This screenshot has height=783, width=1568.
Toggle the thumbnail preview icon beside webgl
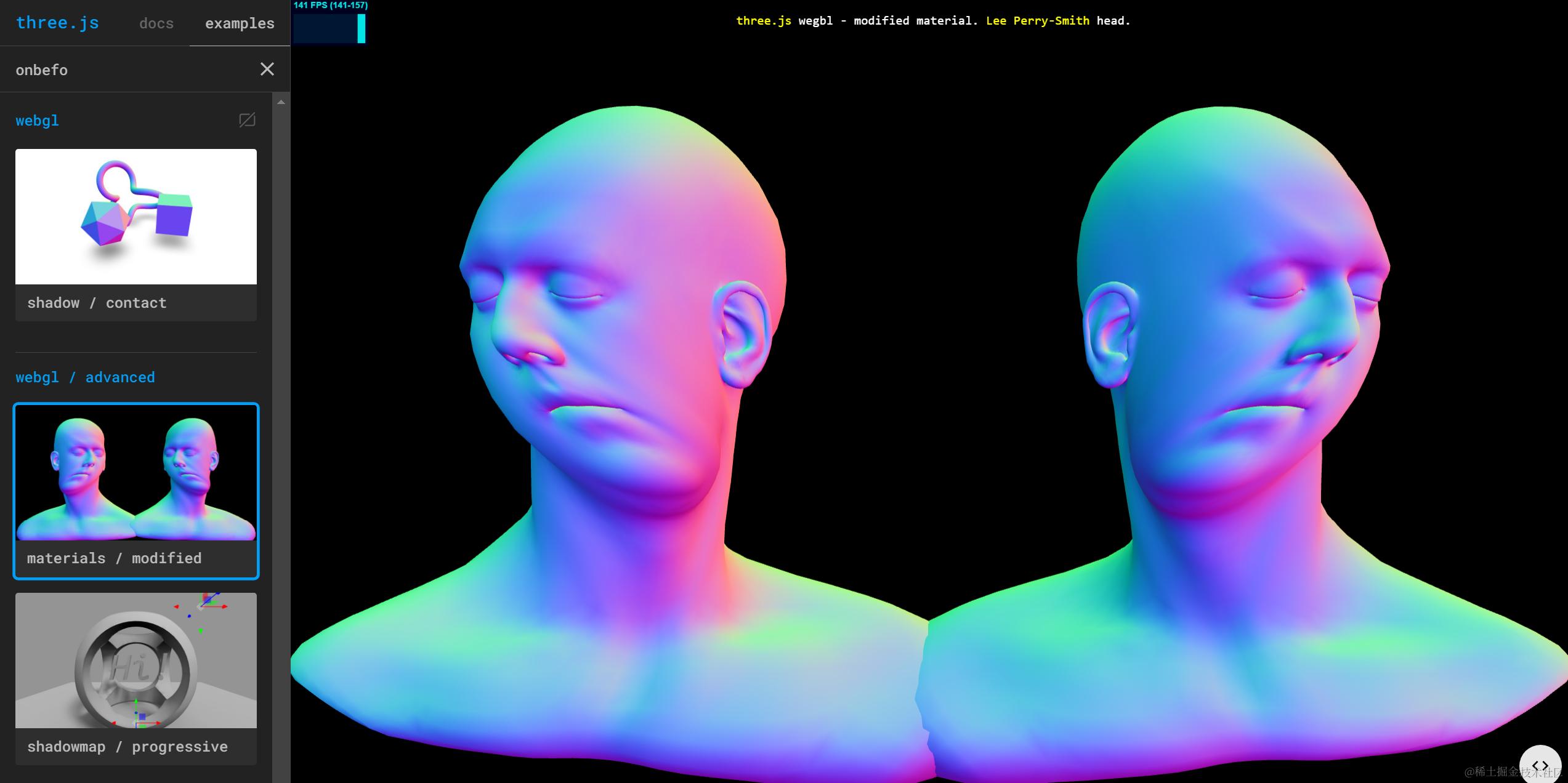point(247,119)
